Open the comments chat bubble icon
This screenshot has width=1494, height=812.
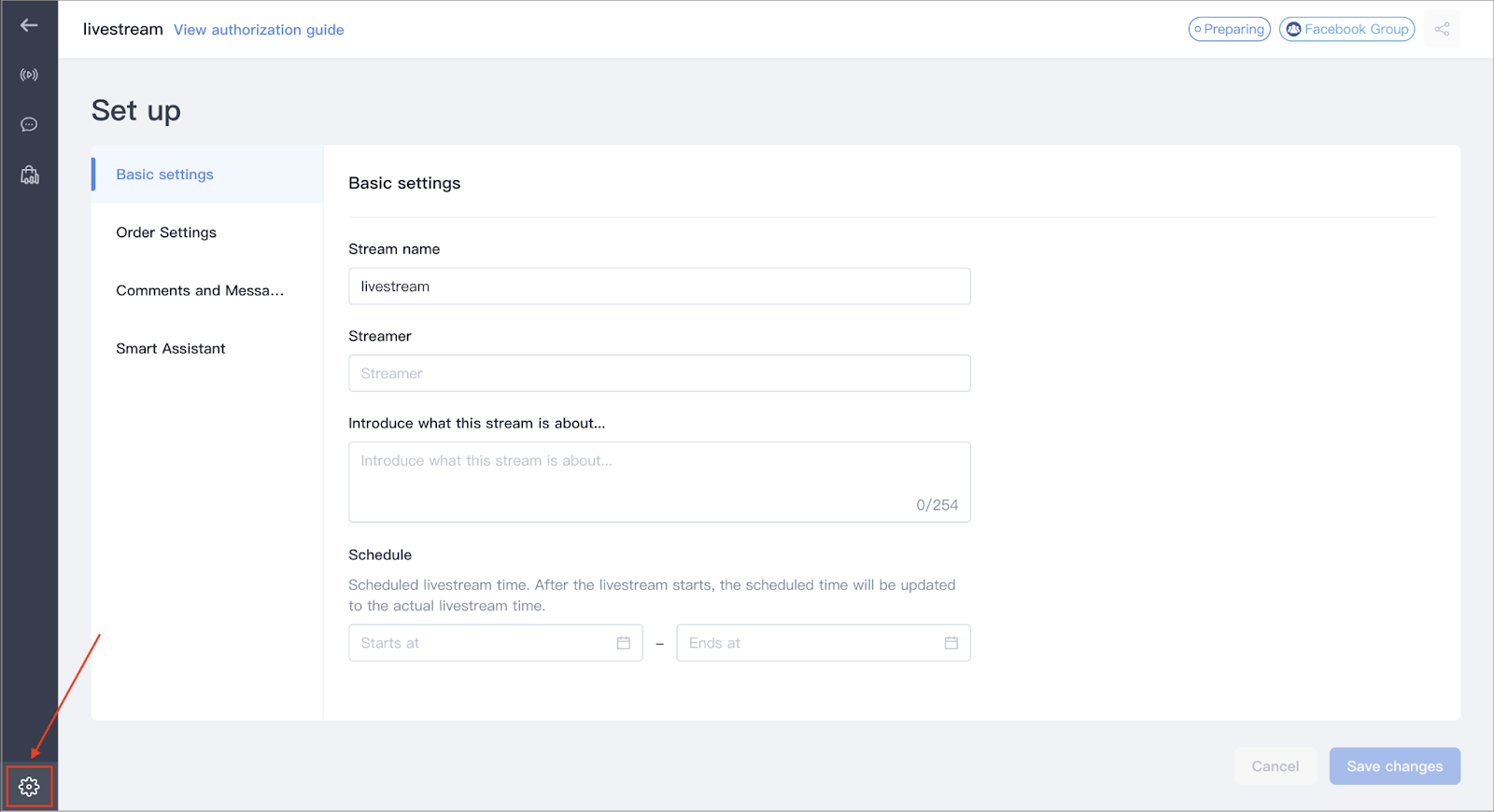click(29, 124)
